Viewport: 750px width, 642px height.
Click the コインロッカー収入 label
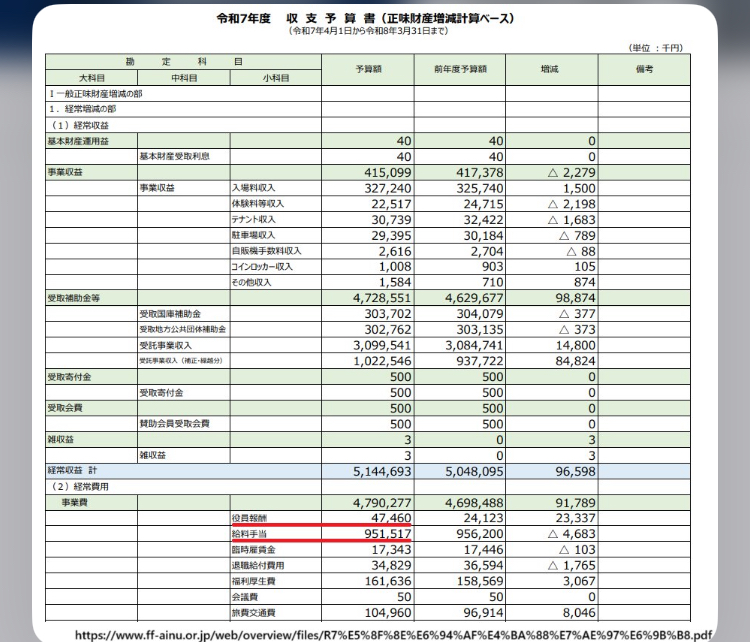click(262, 266)
